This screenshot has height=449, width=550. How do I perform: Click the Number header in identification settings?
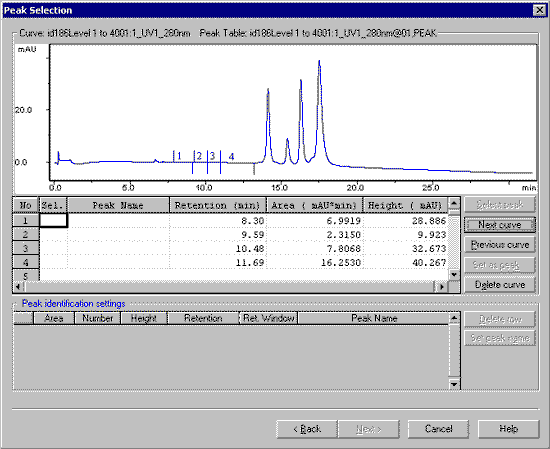(x=97, y=318)
